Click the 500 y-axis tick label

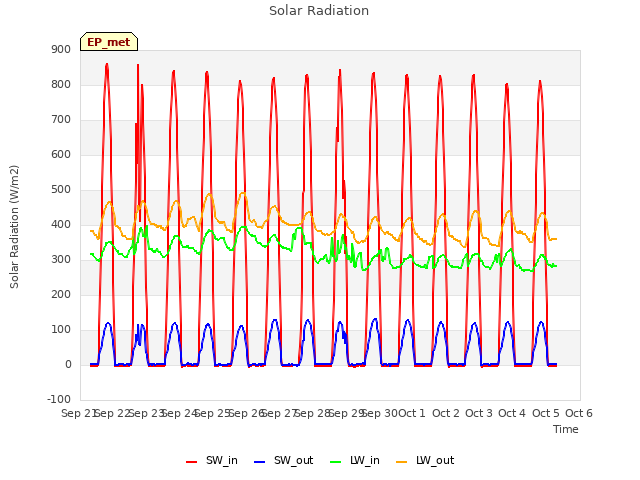pos(61,189)
